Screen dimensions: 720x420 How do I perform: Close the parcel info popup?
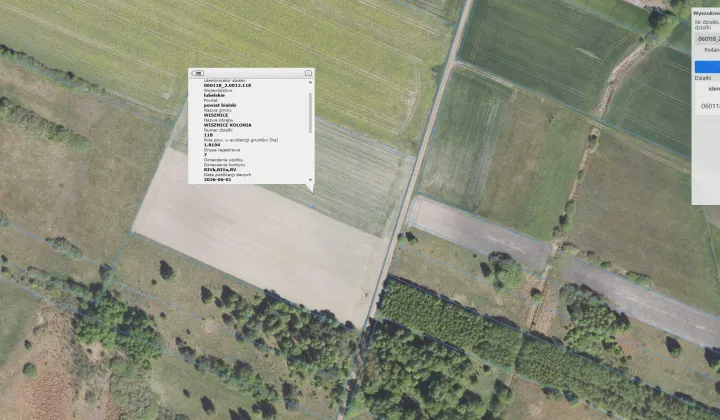(308, 73)
